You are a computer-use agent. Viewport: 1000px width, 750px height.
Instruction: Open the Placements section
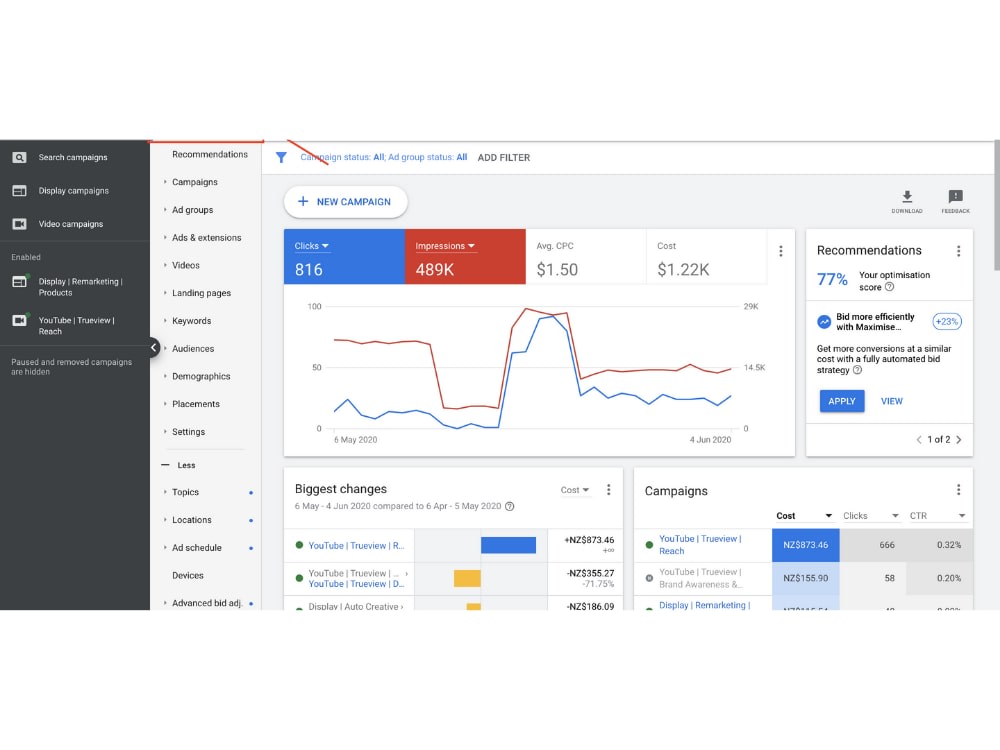coord(196,404)
